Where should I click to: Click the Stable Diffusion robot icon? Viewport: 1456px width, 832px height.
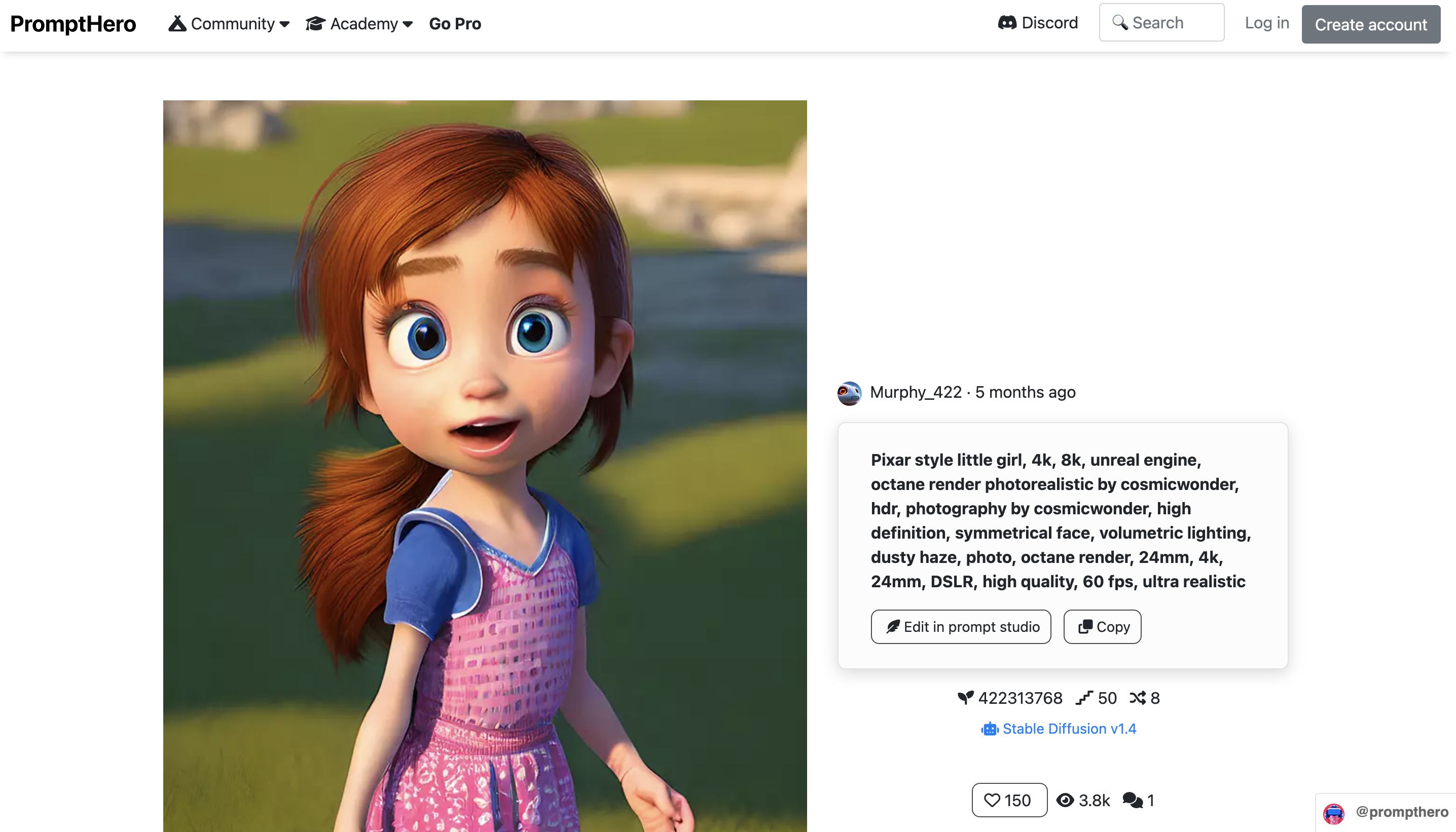[x=990, y=729]
